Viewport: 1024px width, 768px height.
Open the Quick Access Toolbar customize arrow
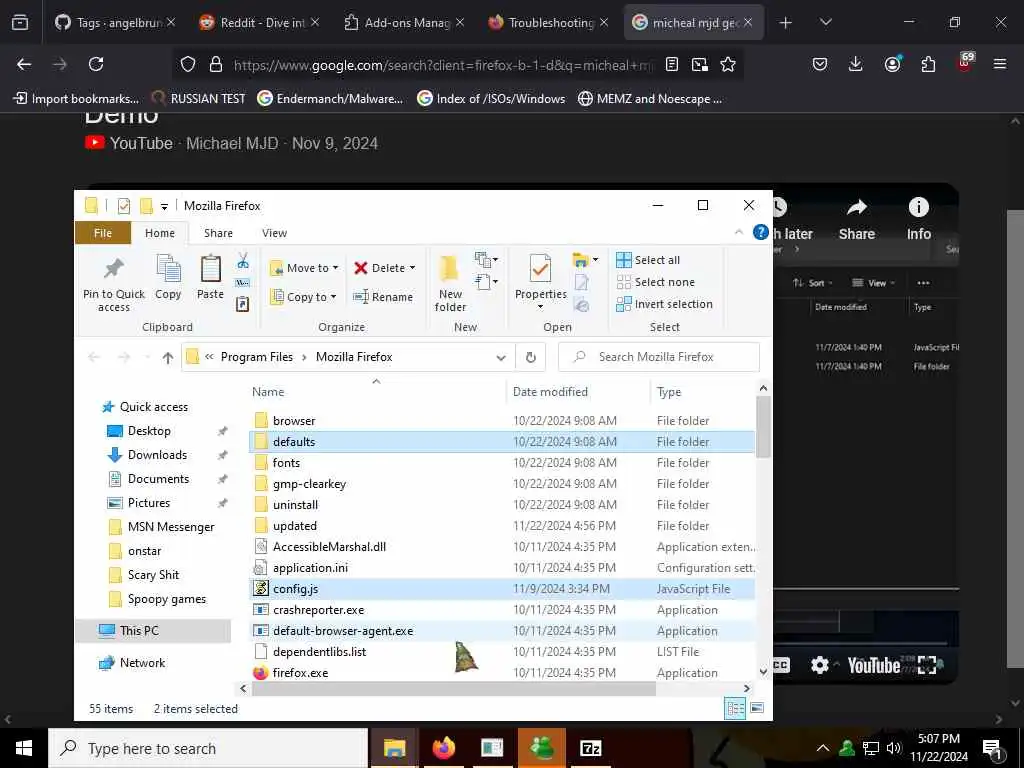[x=165, y=206]
